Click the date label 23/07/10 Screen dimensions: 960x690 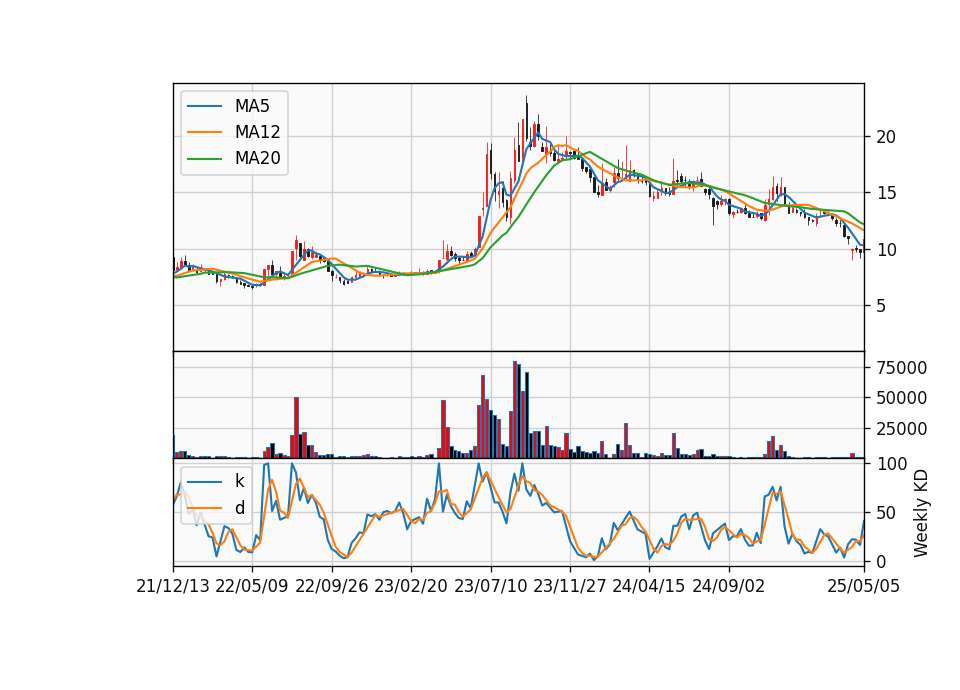(x=490, y=587)
